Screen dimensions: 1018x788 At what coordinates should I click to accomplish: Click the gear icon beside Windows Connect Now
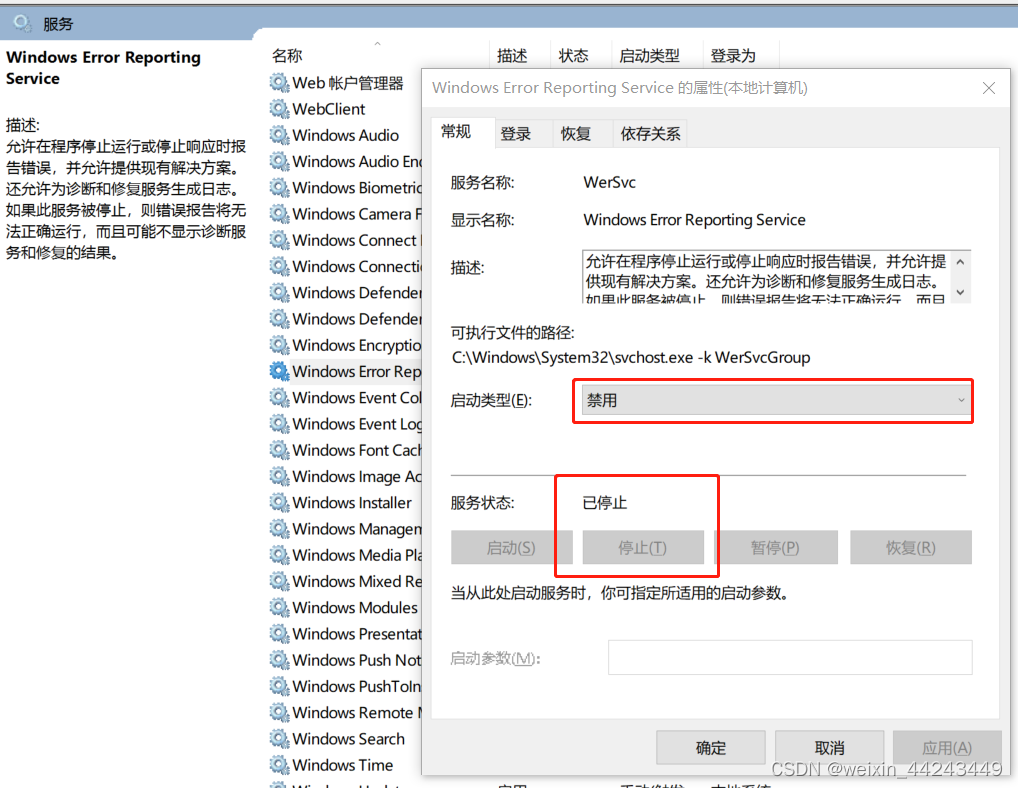point(279,240)
